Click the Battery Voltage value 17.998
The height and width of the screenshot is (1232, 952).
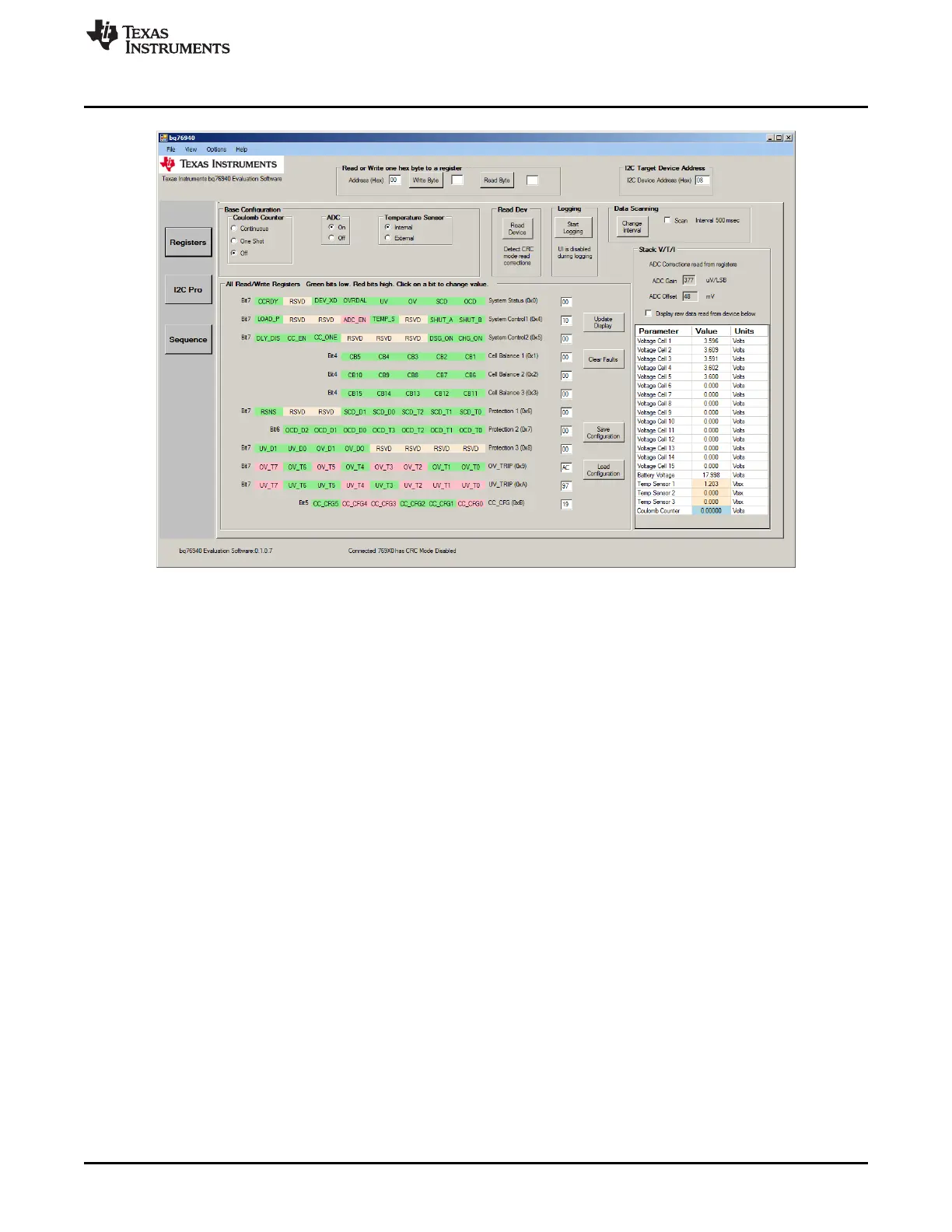click(x=712, y=475)
